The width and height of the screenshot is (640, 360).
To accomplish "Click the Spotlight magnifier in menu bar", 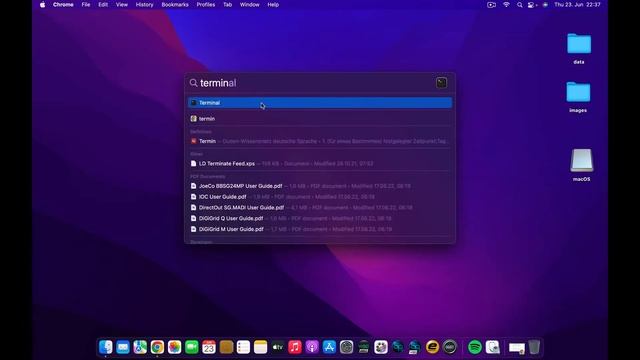I will coord(519,5).
